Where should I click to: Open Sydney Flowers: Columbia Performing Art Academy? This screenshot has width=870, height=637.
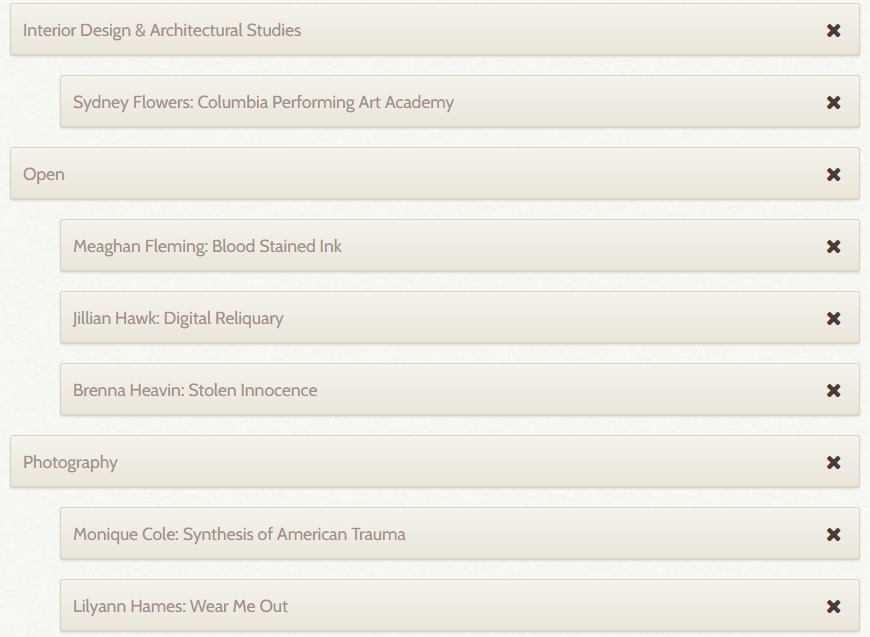pos(263,102)
